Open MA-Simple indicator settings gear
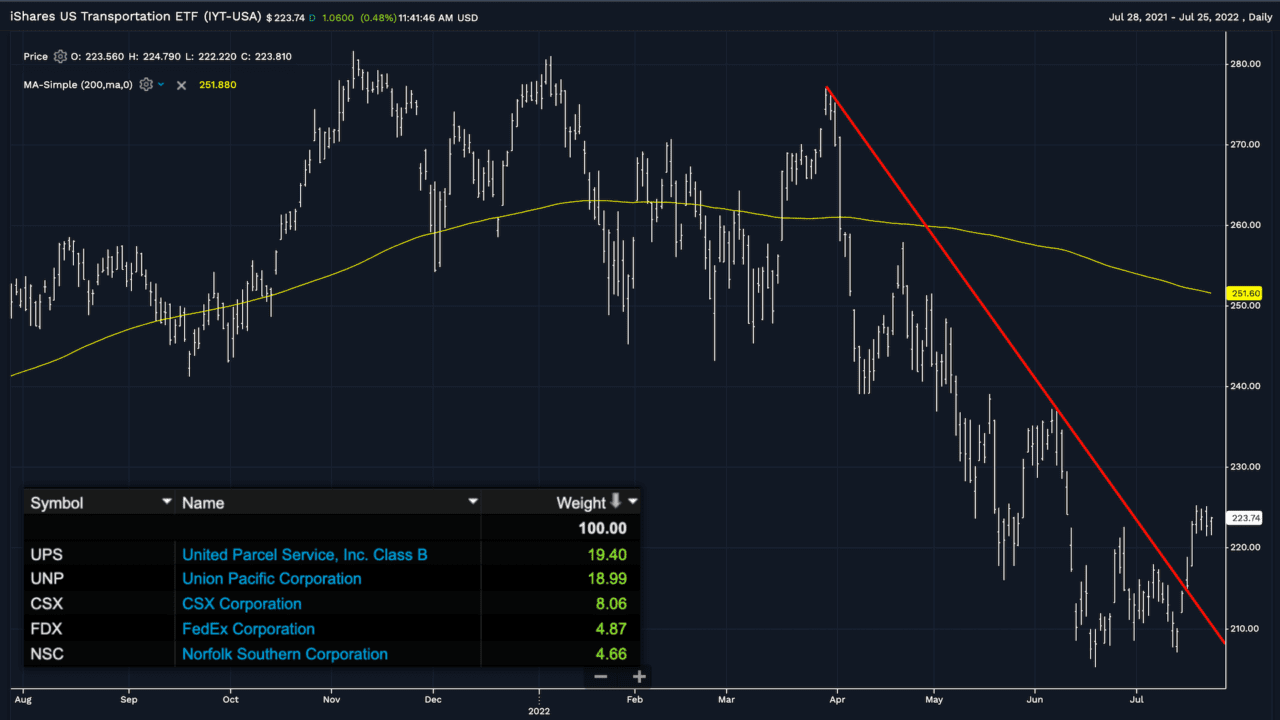Image resolution: width=1280 pixels, height=720 pixels. (146, 85)
